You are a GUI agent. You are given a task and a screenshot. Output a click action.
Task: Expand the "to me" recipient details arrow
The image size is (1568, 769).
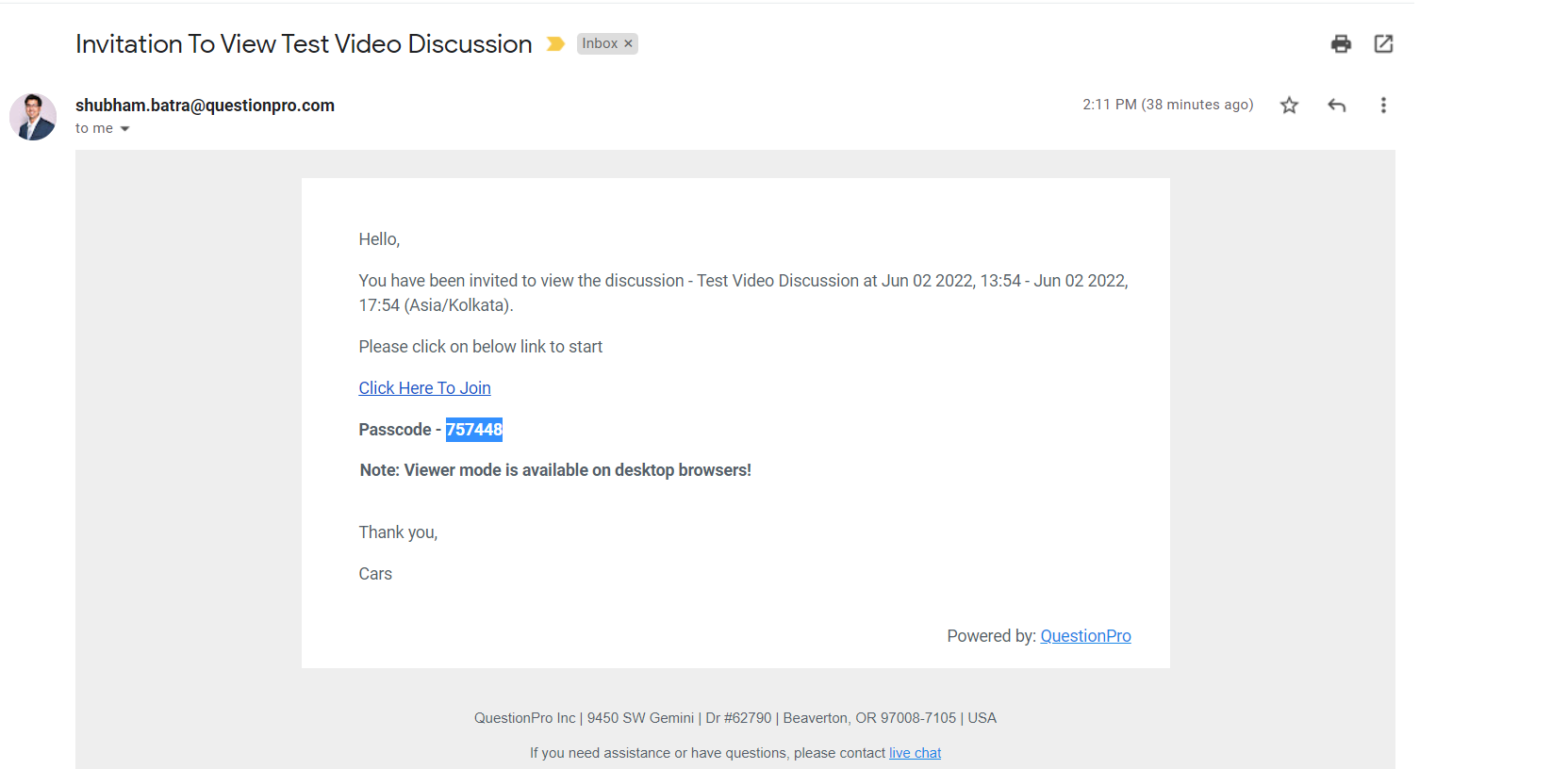pyautogui.click(x=124, y=129)
